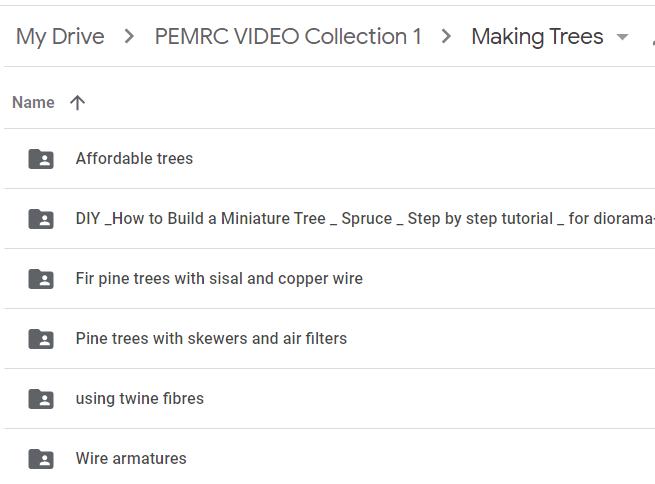Click the Making Trees breadcrumb title

[x=537, y=37]
